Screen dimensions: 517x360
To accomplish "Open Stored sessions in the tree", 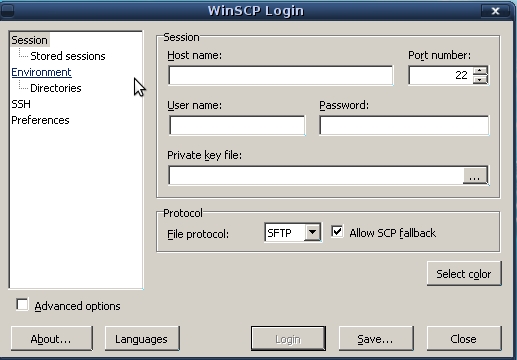I will tap(68, 56).
